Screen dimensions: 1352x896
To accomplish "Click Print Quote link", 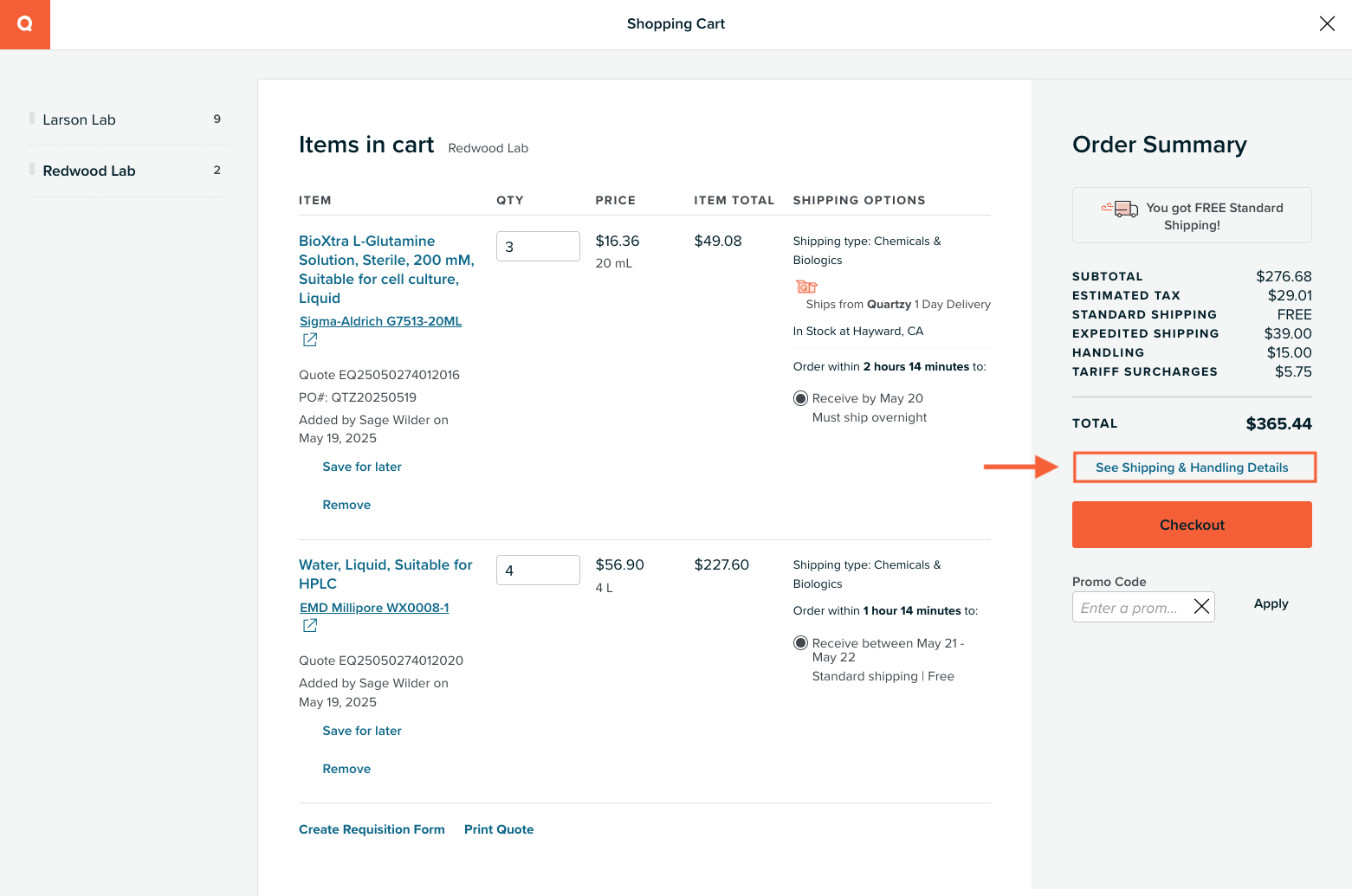I will pyautogui.click(x=499, y=829).
